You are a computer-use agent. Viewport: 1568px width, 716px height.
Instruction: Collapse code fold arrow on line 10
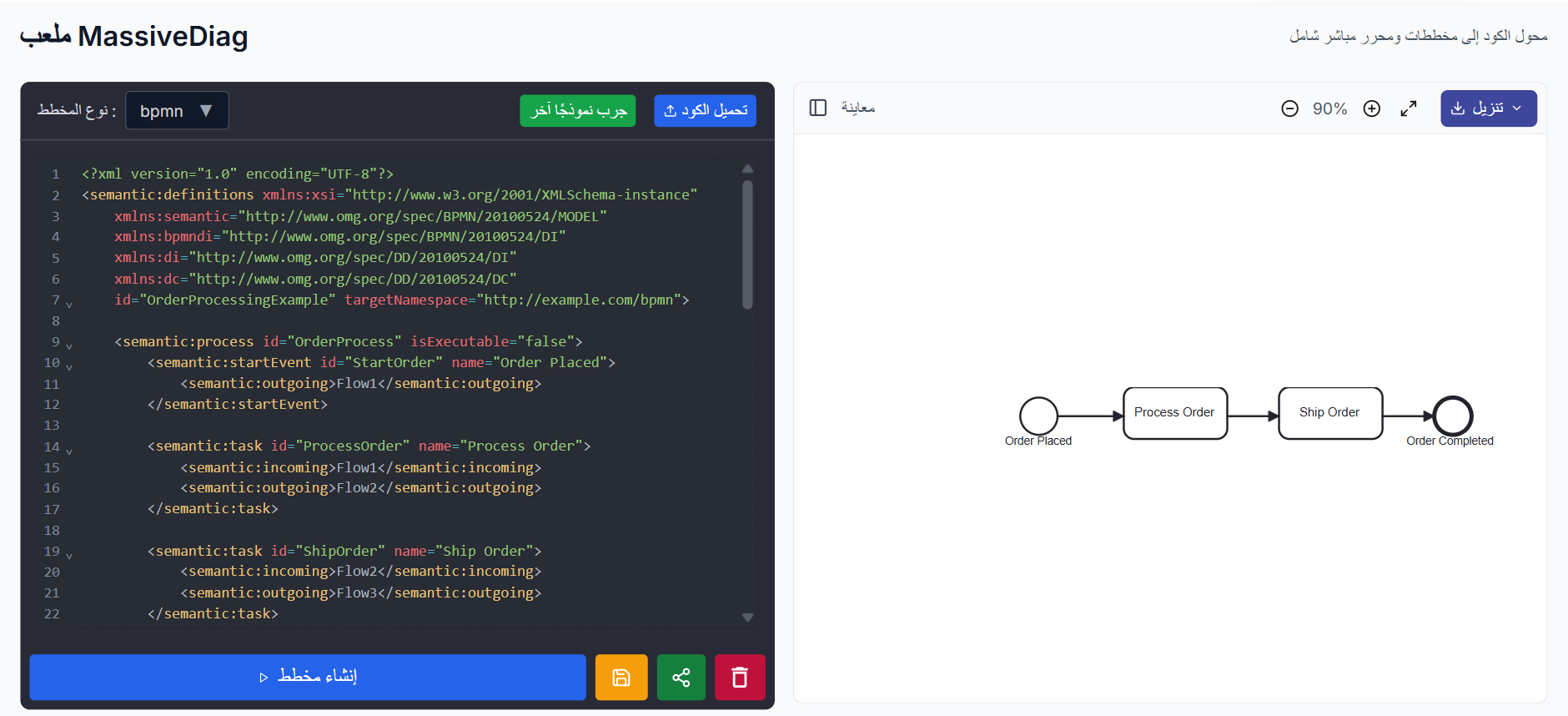point(69,366)
